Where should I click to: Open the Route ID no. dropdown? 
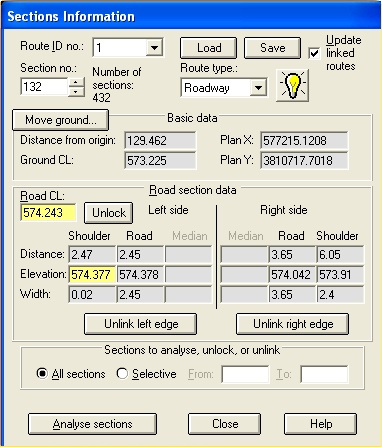154,48
